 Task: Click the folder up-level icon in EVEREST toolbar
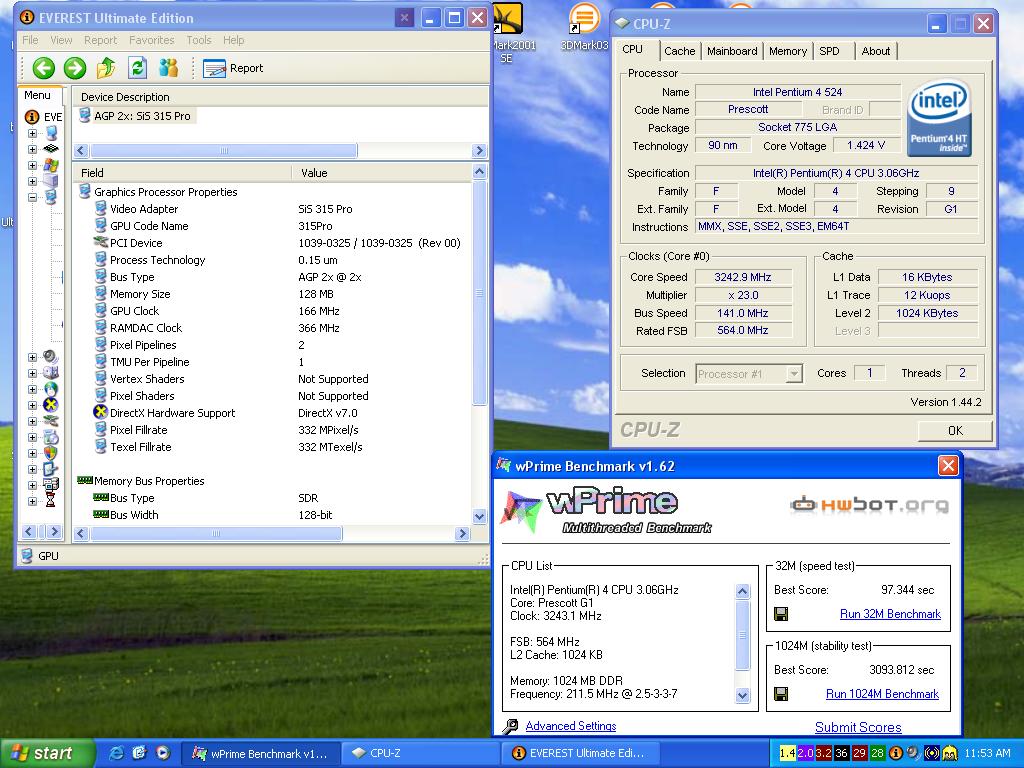click(x=106, y=67)
